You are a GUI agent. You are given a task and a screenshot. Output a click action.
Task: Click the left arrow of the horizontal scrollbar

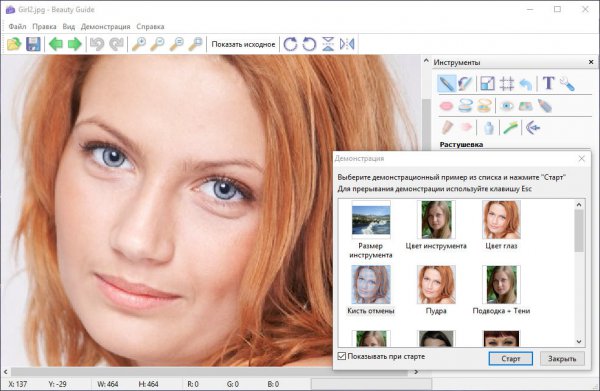click(x=5, y=371)
